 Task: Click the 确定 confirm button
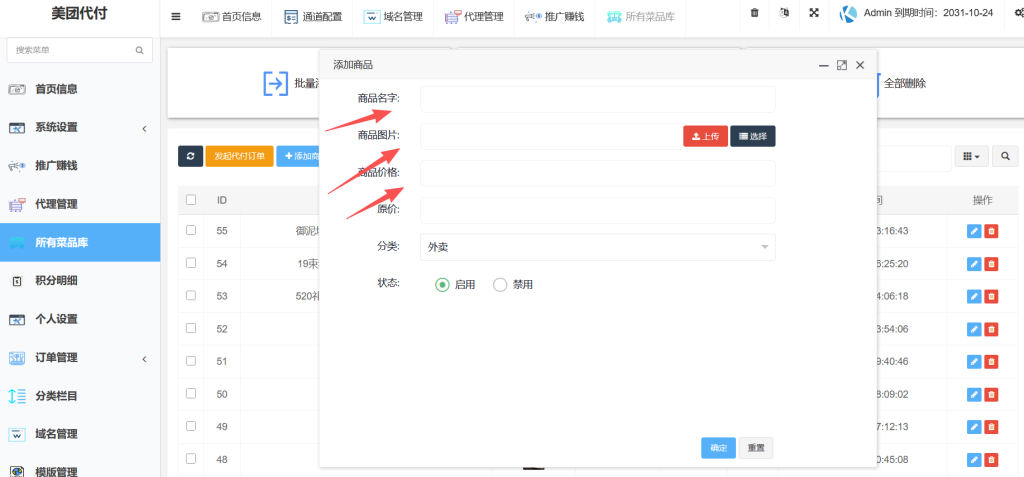coord(718,448)
